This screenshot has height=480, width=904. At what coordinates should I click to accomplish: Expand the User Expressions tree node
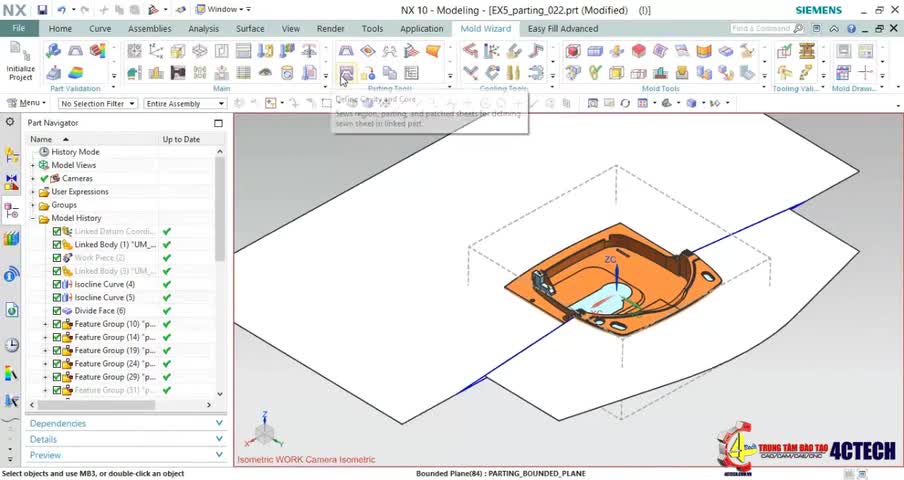point(33,192)
